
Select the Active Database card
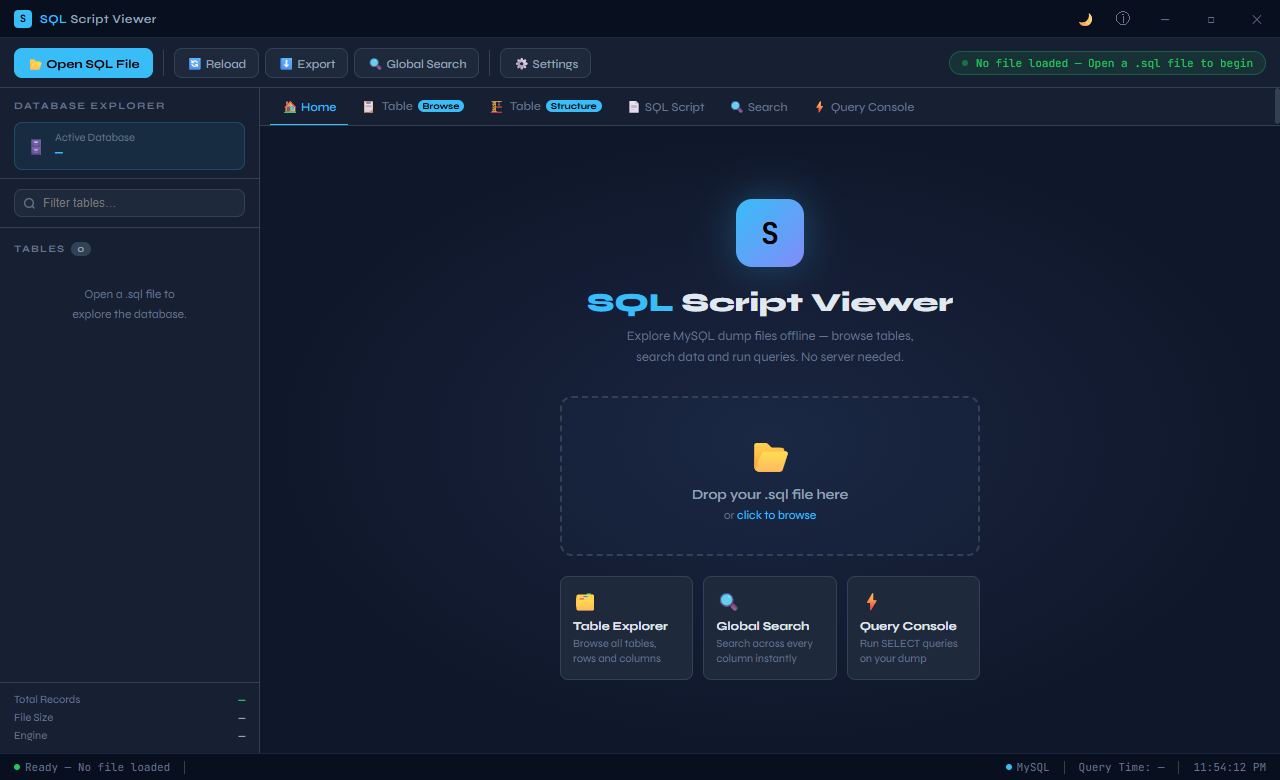(x=129, y=146)
